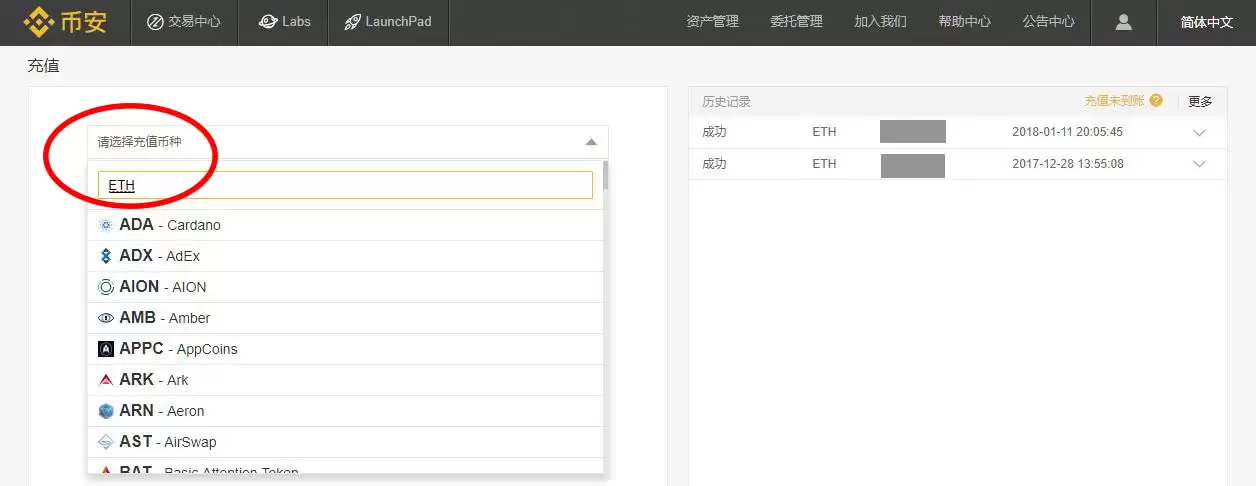Expand the 2017-12-28 deposit record

pos(1200,164)
